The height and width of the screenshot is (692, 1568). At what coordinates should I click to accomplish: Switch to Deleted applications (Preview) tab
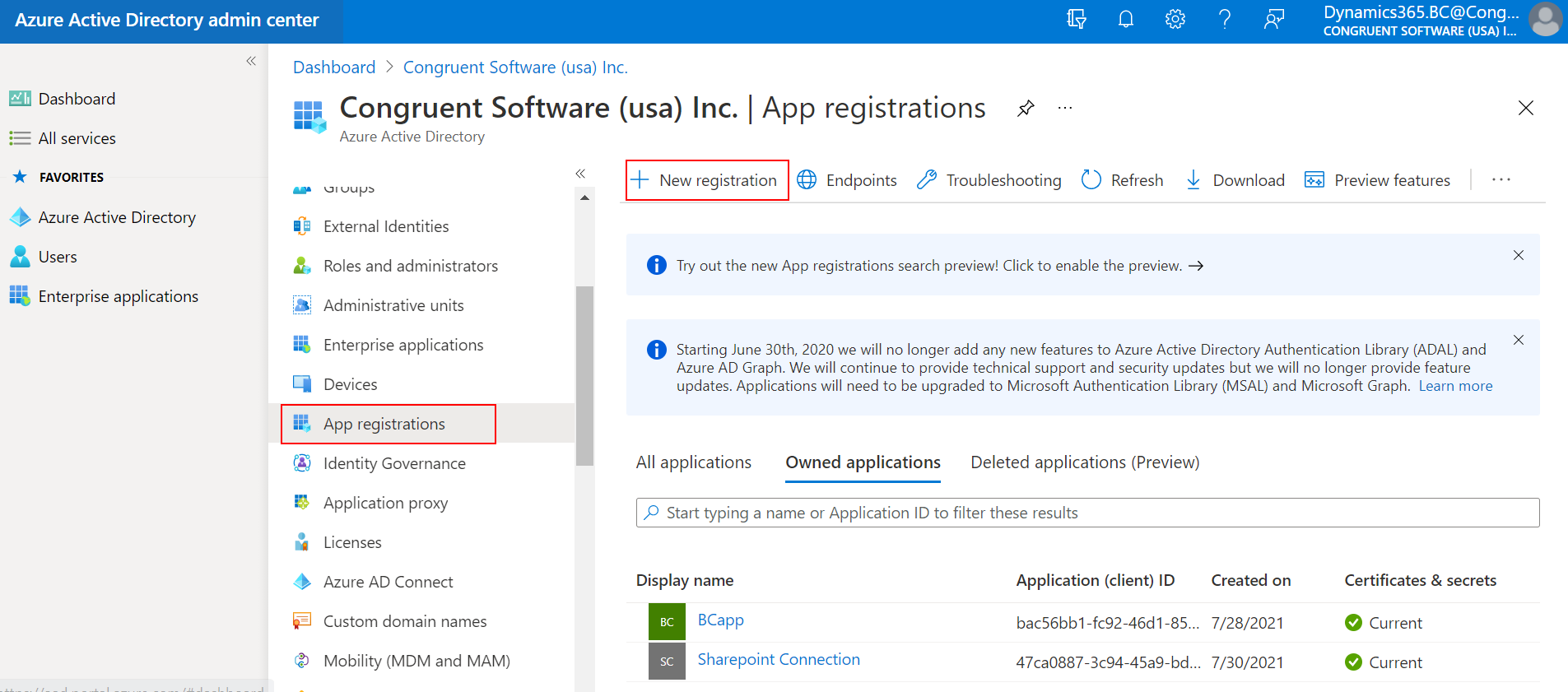pos(1085,462)
